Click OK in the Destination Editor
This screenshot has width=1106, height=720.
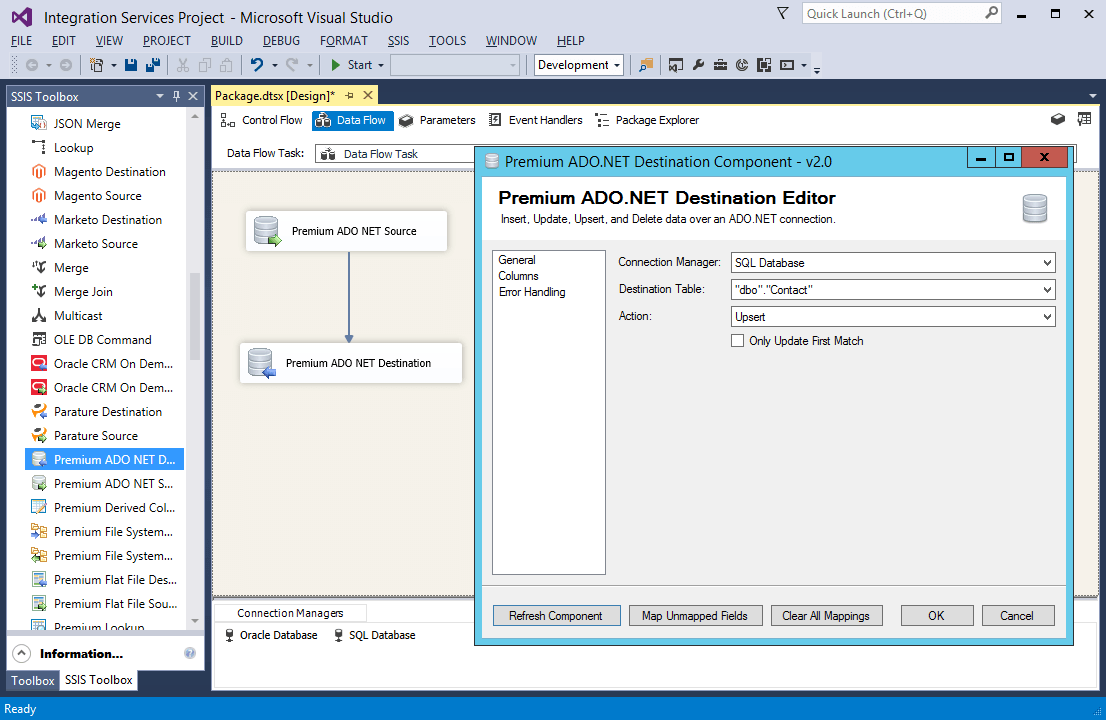(x=937, y=616)
